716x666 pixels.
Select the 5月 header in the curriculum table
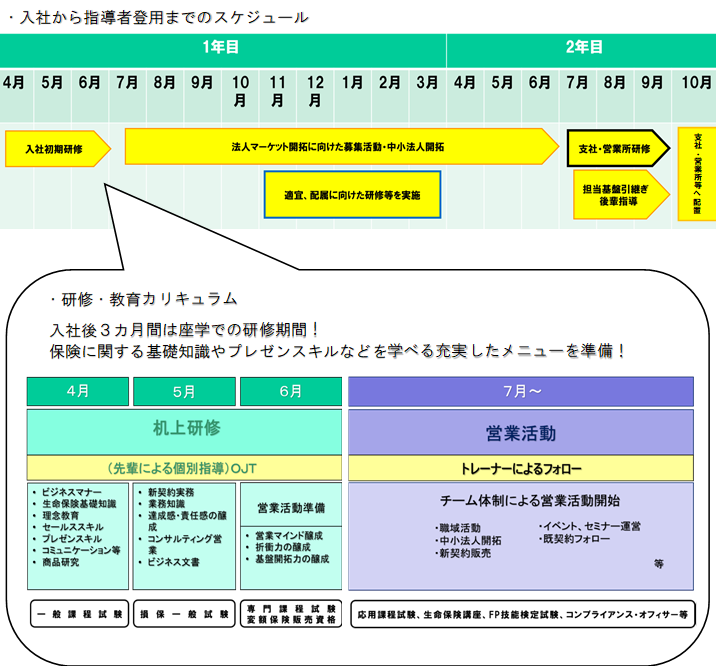183,392
